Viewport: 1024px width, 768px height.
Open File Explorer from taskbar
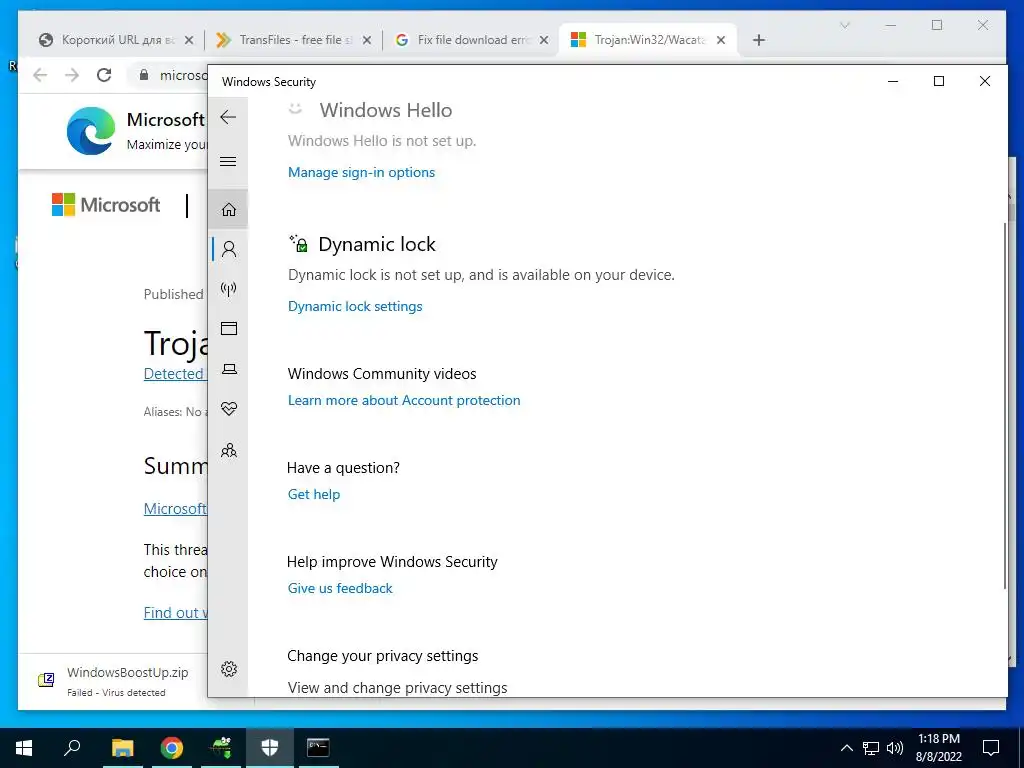click(x=122, y=748)
